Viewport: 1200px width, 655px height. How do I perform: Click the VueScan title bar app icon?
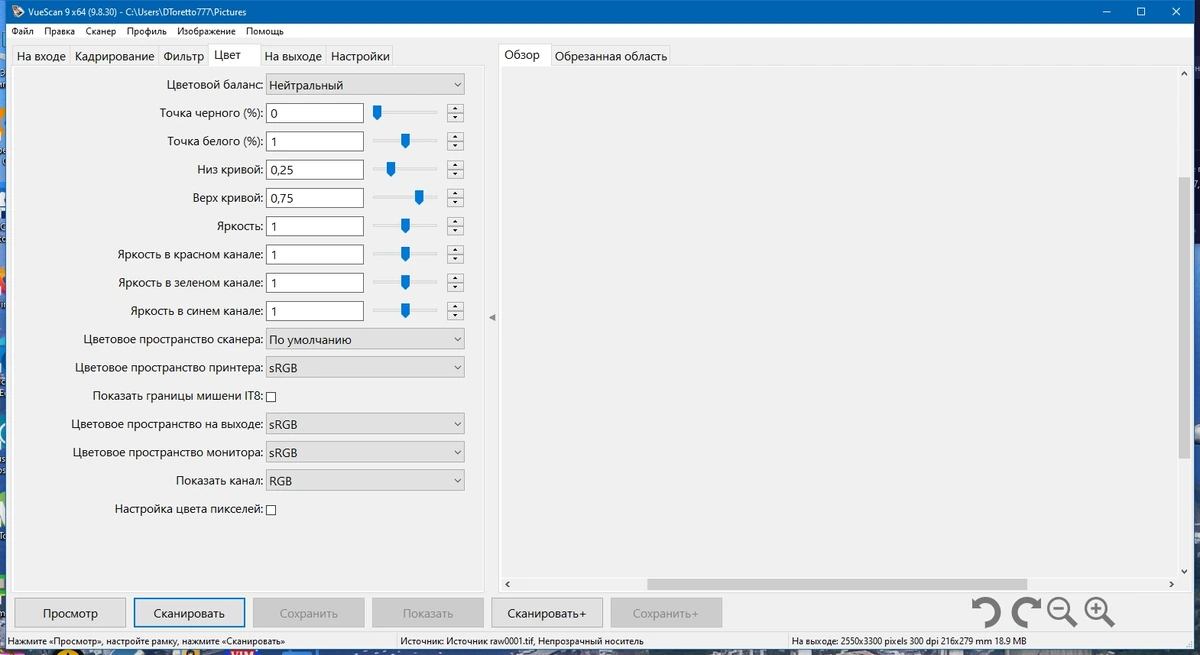17,11
